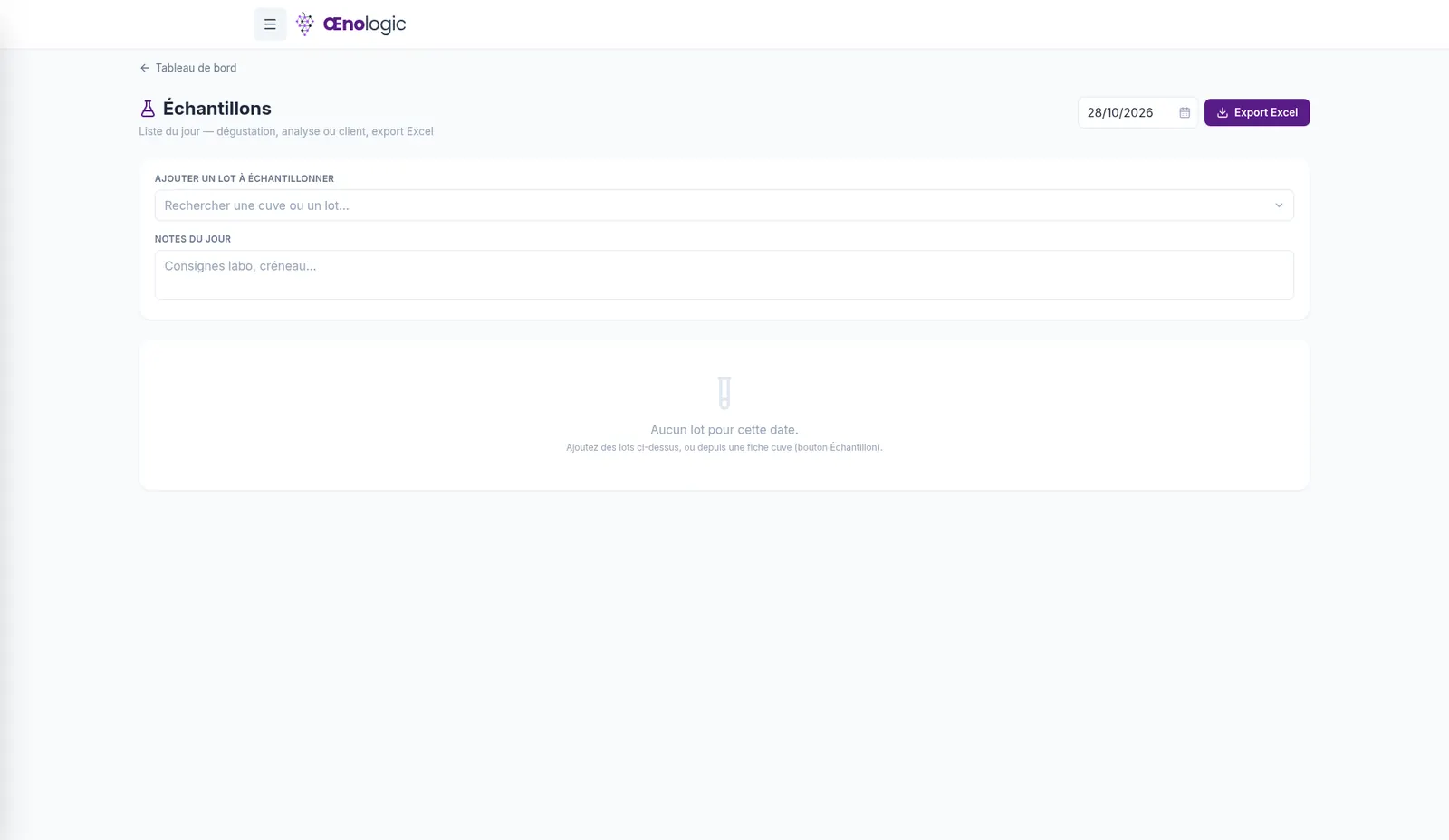Click the 'Aucun lot pour cette date.' text
The height and width of the screenshot is (840, 1449).
(x=724, y=430)
